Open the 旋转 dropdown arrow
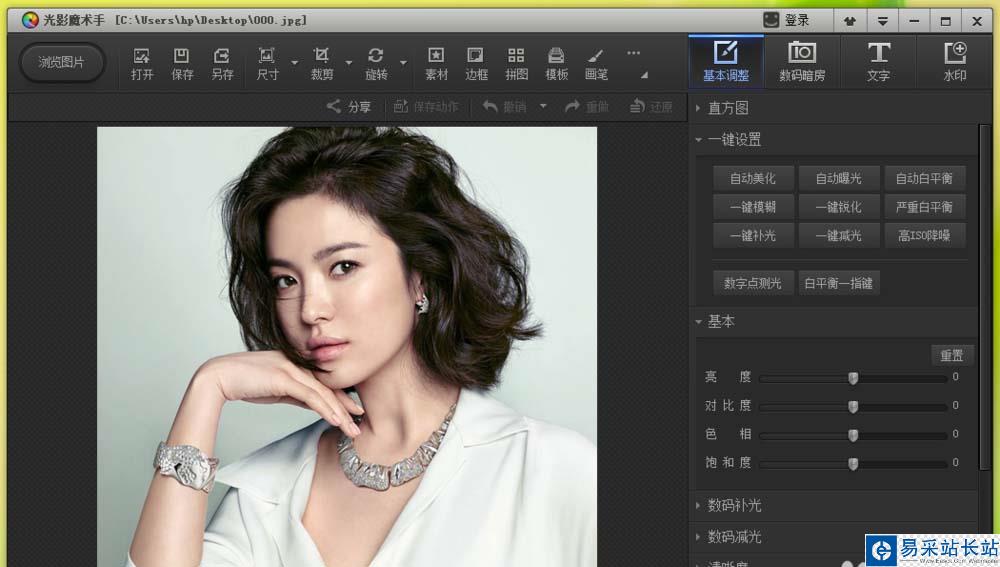The width and height of the screenshot is (1000, 567). pos(403,63)
